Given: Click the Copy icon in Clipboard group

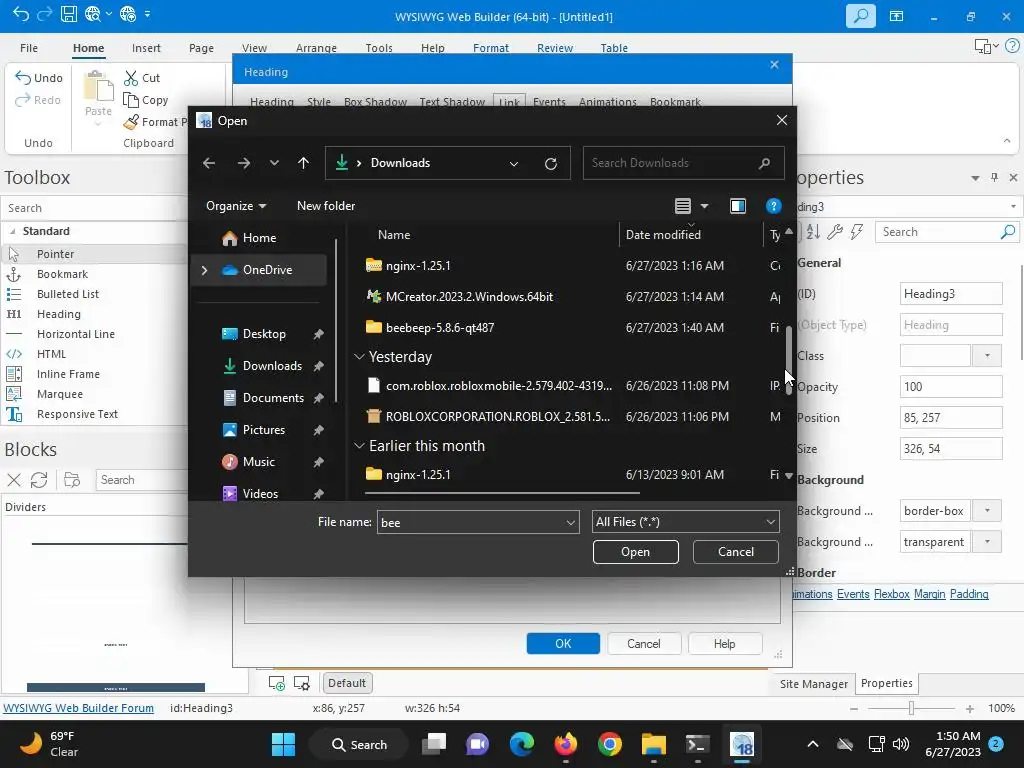Looking at the screenshot, I should point(131,100).
